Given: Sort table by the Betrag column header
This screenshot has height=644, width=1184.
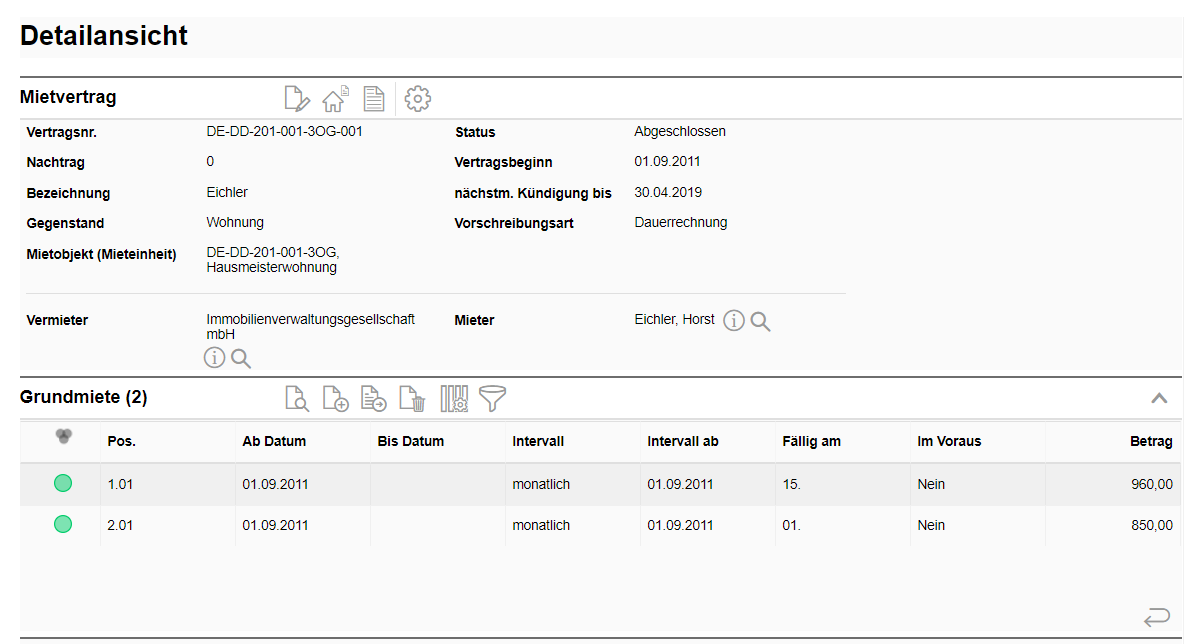Looking at the screenshot, I should (1151, 441).
